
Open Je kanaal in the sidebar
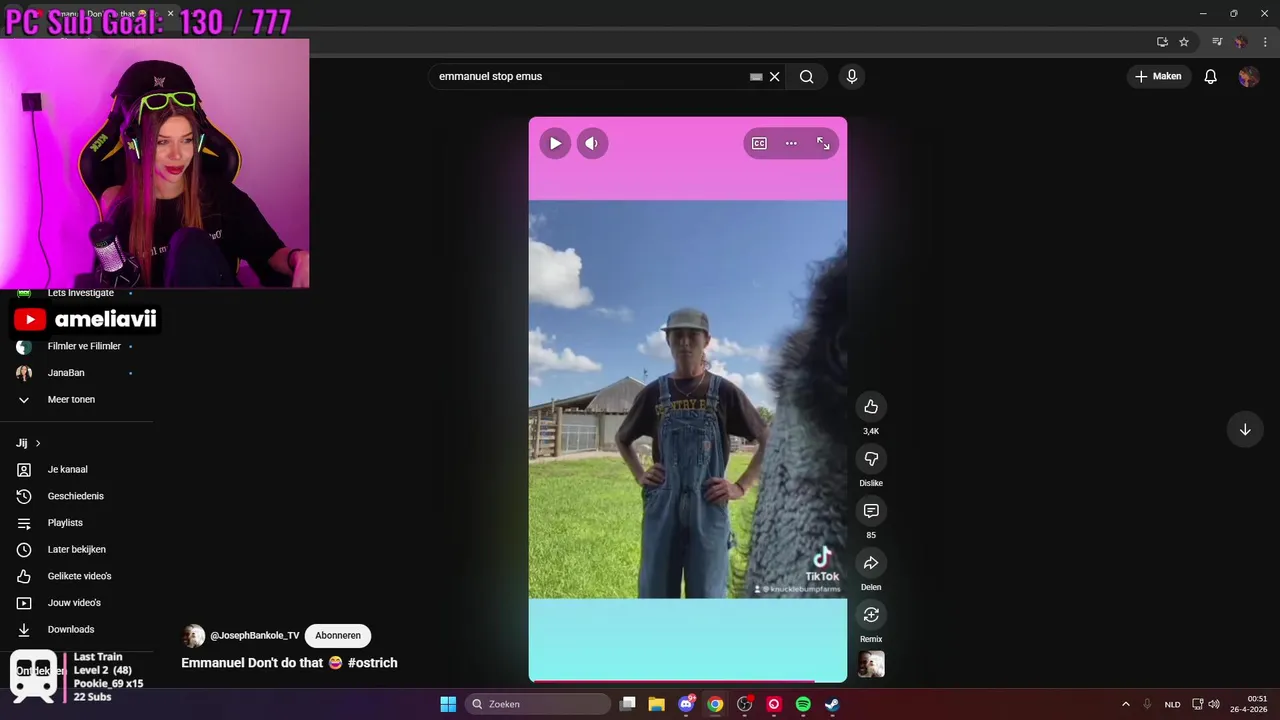pos(68,469)
